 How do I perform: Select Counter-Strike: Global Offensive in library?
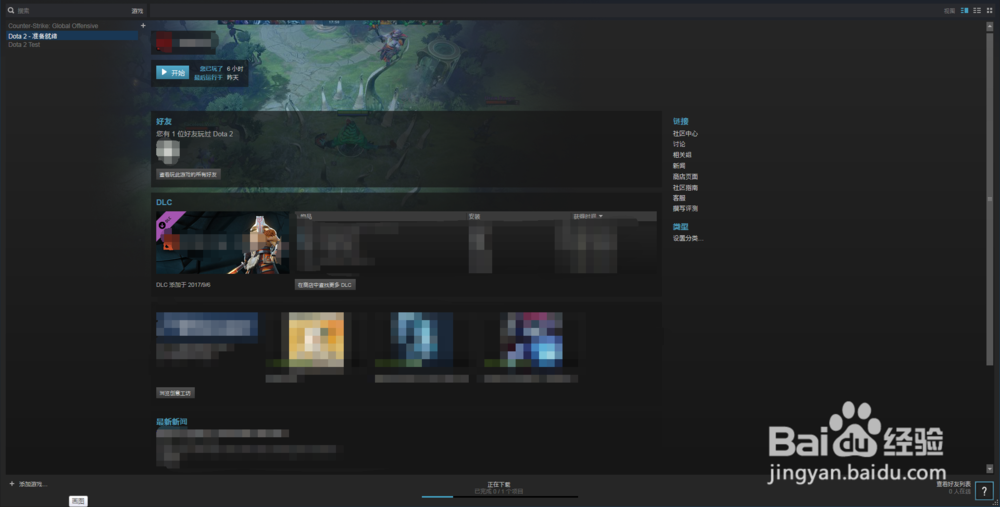coord(53,26)
